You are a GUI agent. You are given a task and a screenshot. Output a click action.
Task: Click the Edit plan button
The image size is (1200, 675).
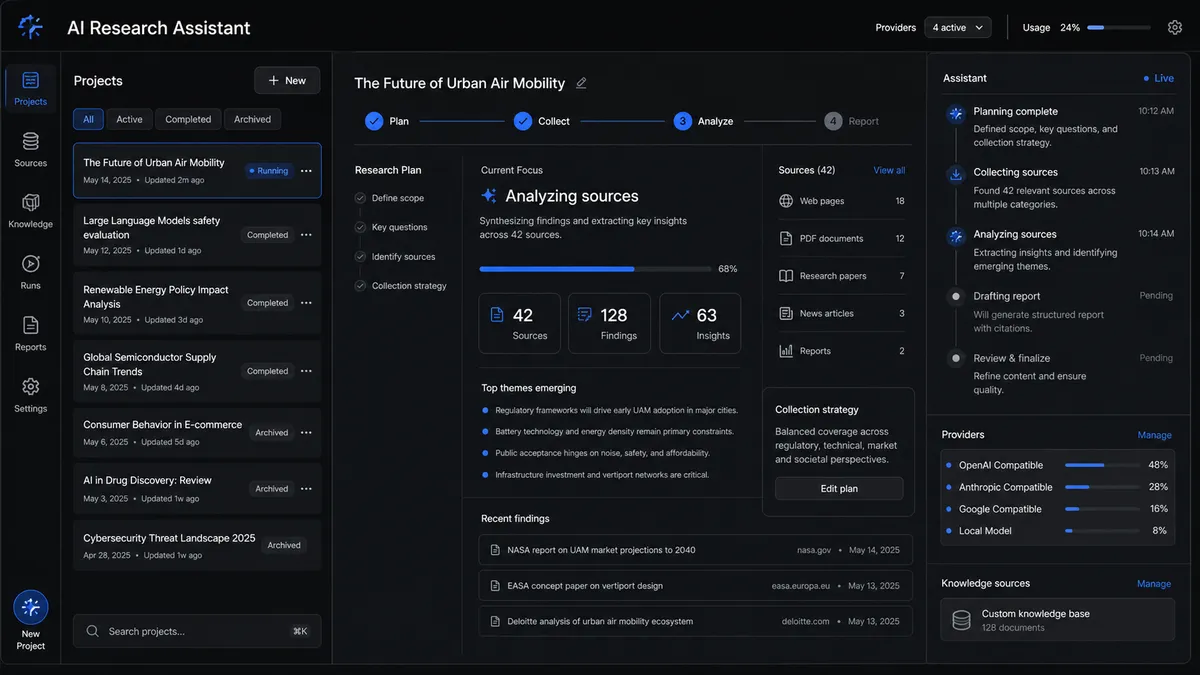tap(839, 488)
